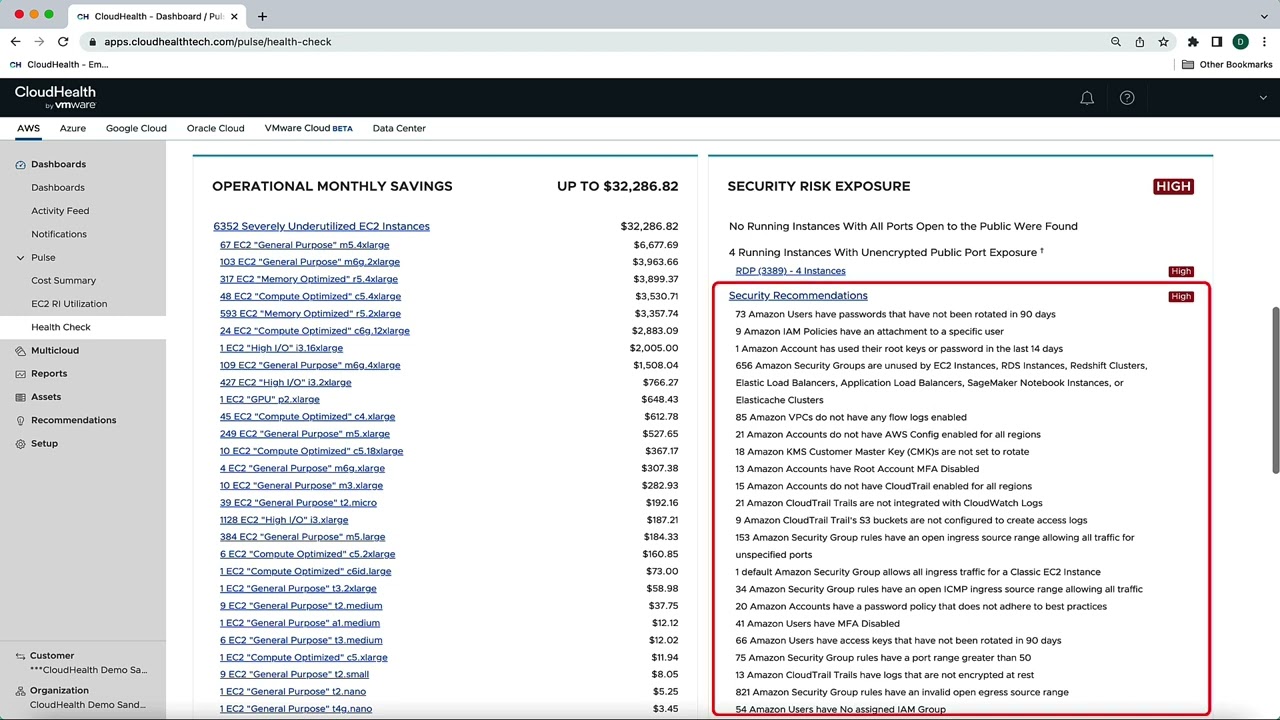The width and height of the screenshot is (1280, 720).
Task: Click '13 Amazon Accounts have Root Account MFA Disabled'
Action: click(x=857, y=469)
